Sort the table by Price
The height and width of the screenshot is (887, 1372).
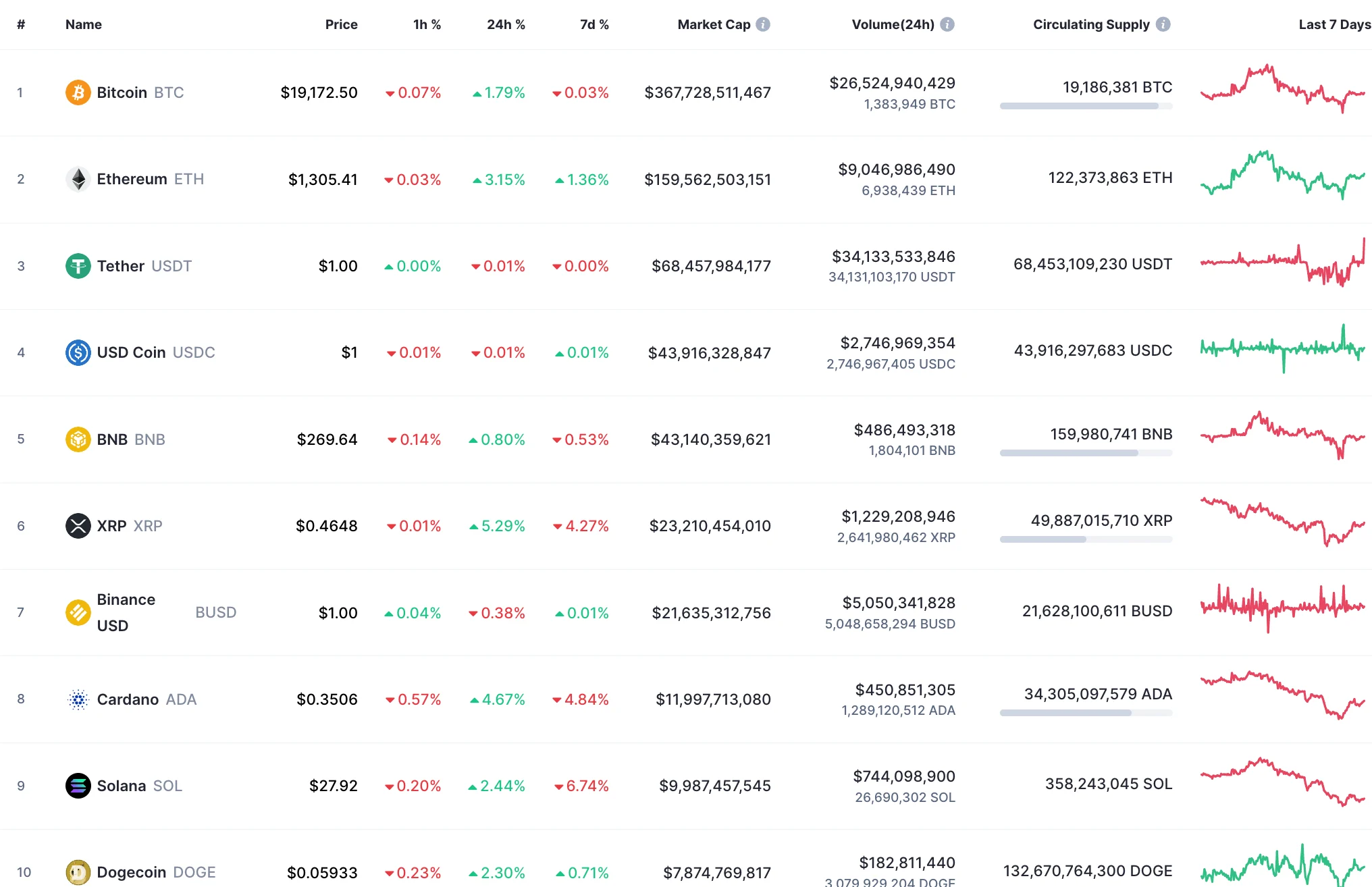[x=342, y=24]
